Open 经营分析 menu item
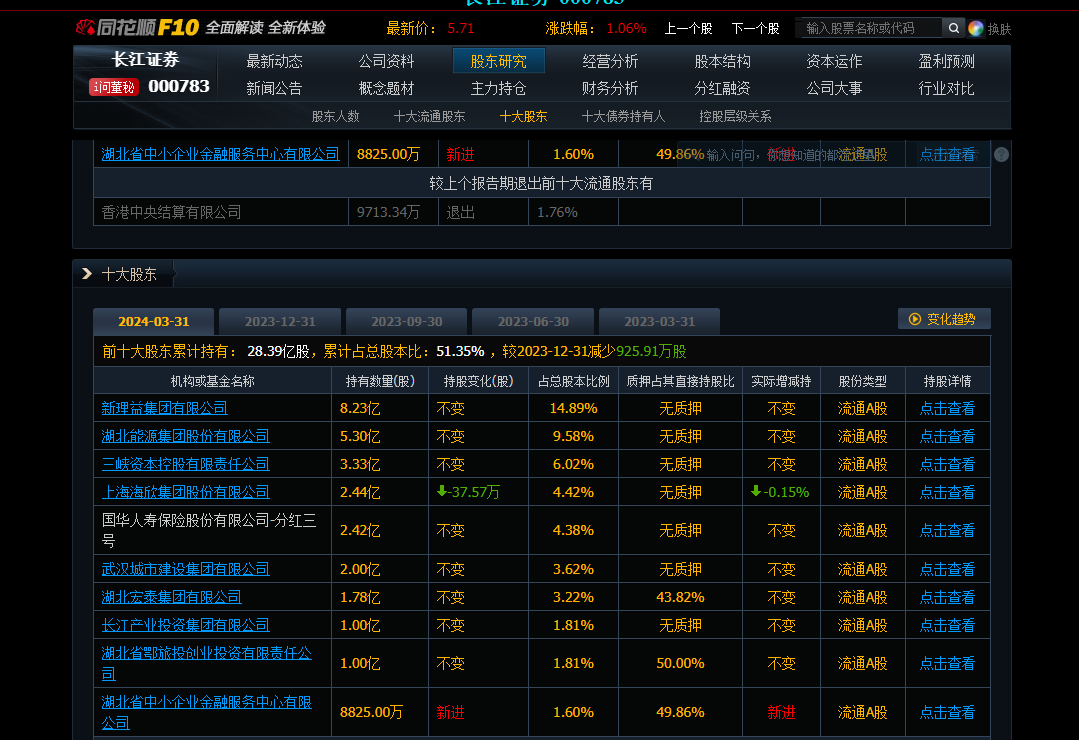This screenshot has width=1079, height=740. click(610, 61)
